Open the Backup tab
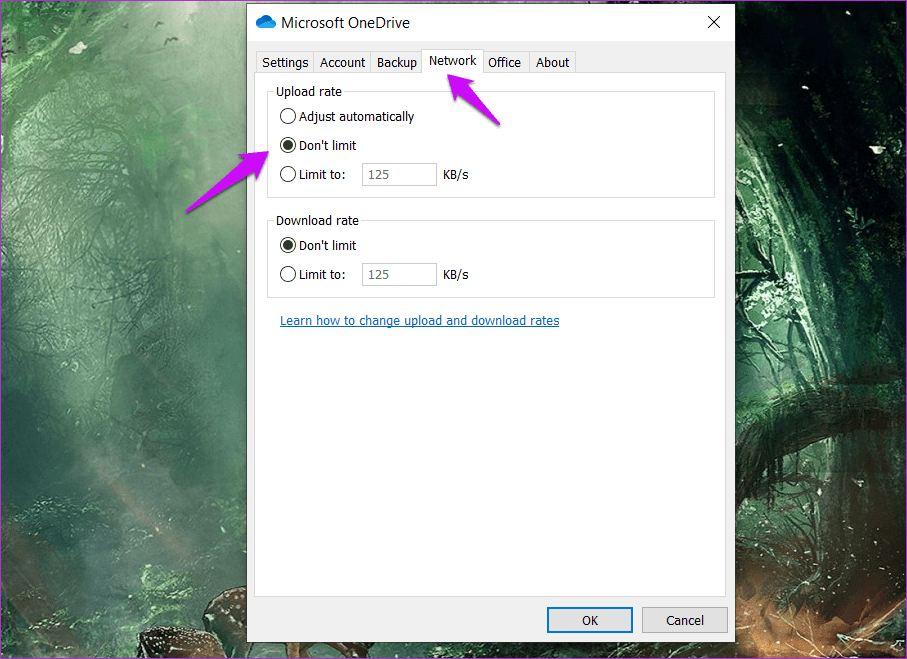Image resolution: width=907 pixels, height=659 pixels. [x=396, y=62]
